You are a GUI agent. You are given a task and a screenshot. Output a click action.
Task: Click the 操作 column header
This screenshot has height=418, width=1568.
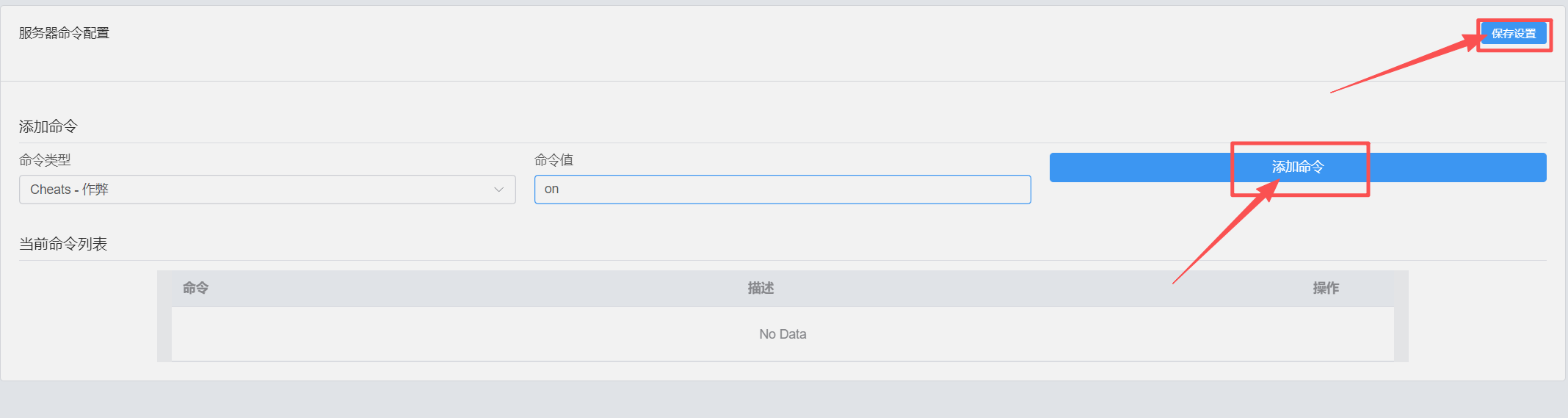[x=1326, y=288]
